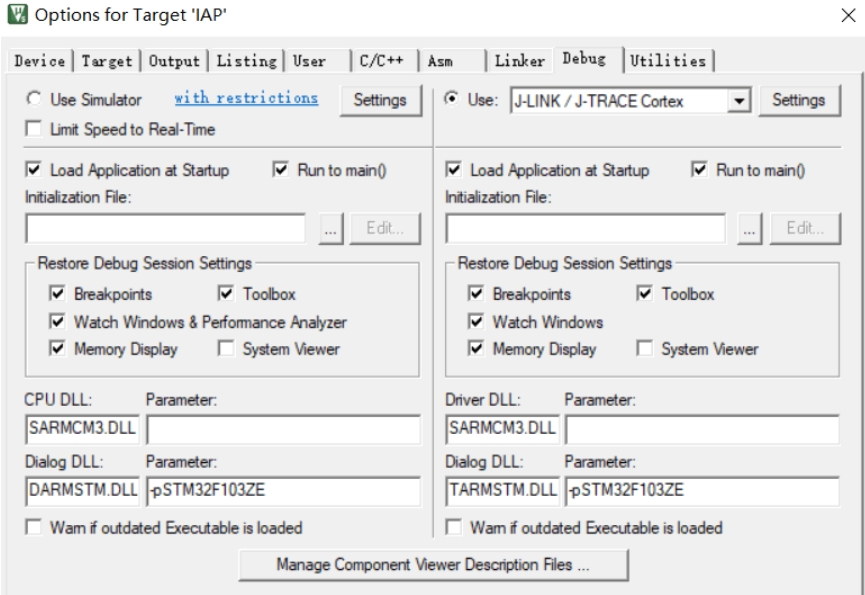Viewport: 865px width, 595px height.
Task: Select the C/C++ tab
Action: click(x=385, y=61)
